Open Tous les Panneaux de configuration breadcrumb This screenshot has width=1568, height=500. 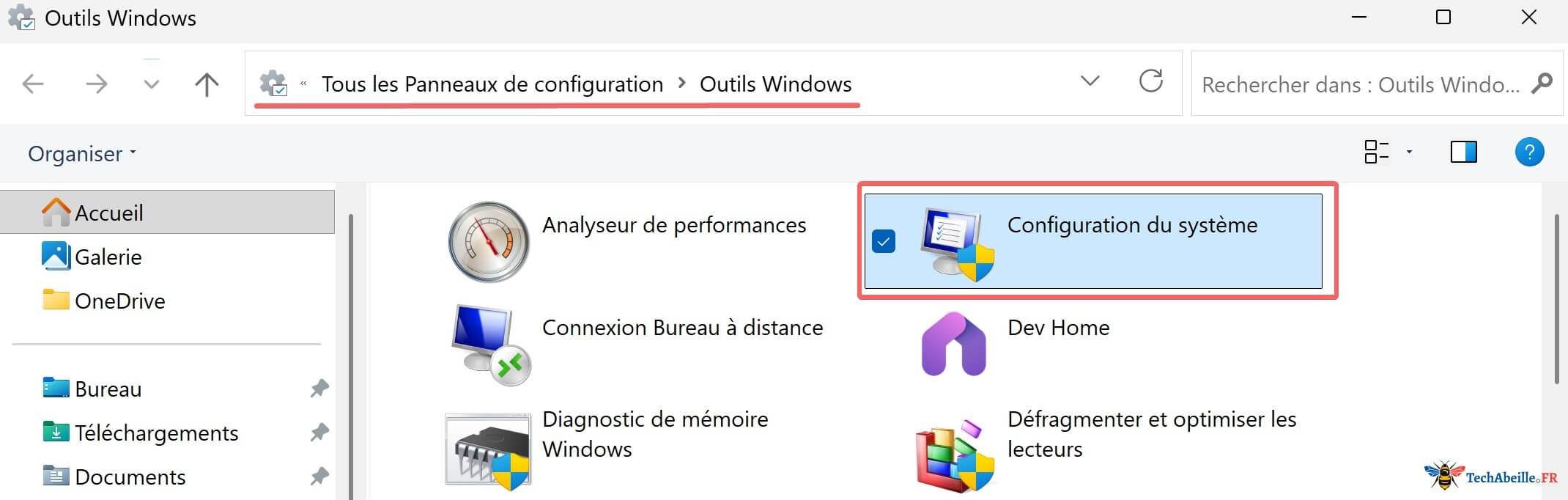pos(492,84)
